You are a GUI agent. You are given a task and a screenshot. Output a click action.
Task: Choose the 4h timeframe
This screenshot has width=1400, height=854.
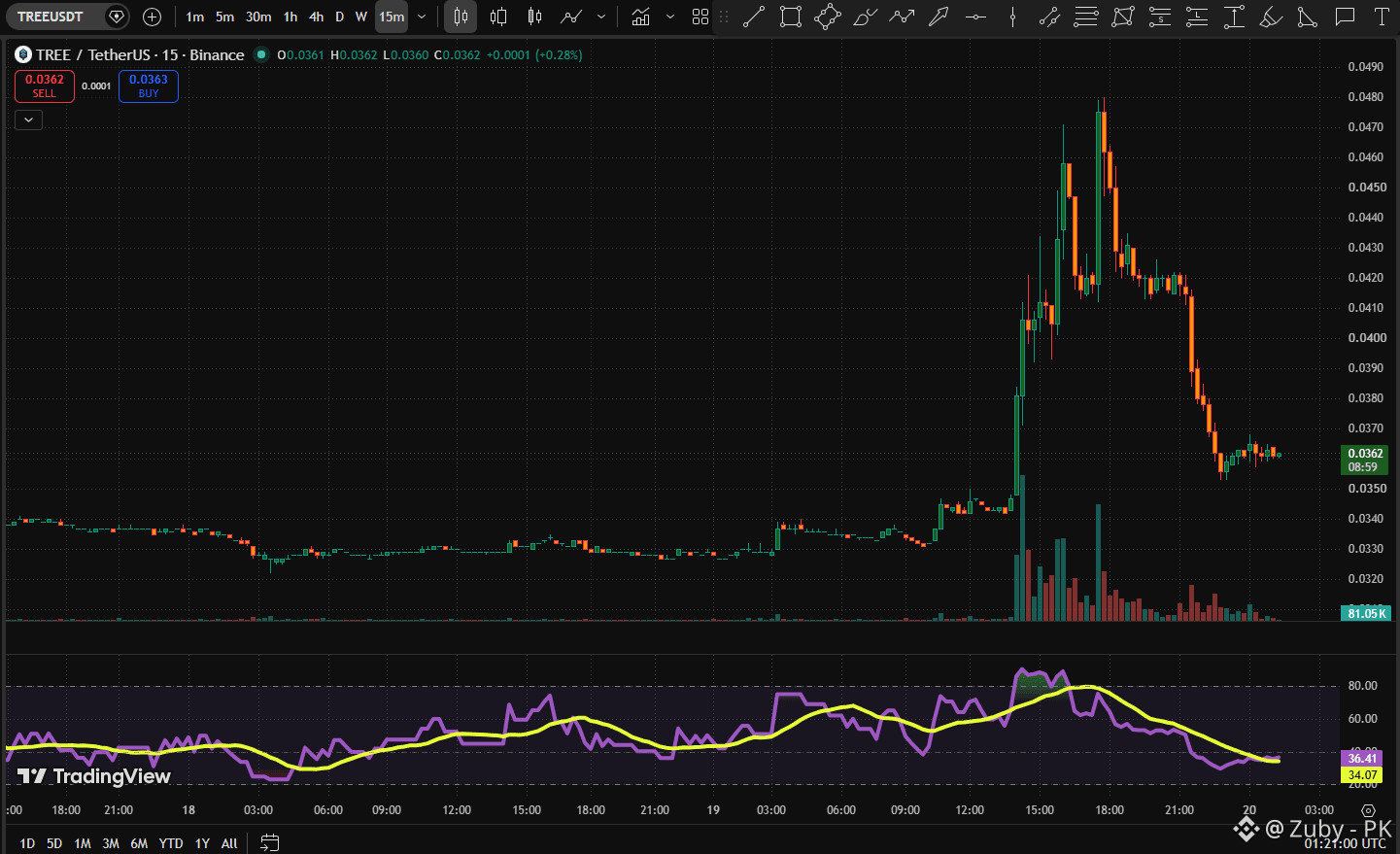tap(317, 17)
